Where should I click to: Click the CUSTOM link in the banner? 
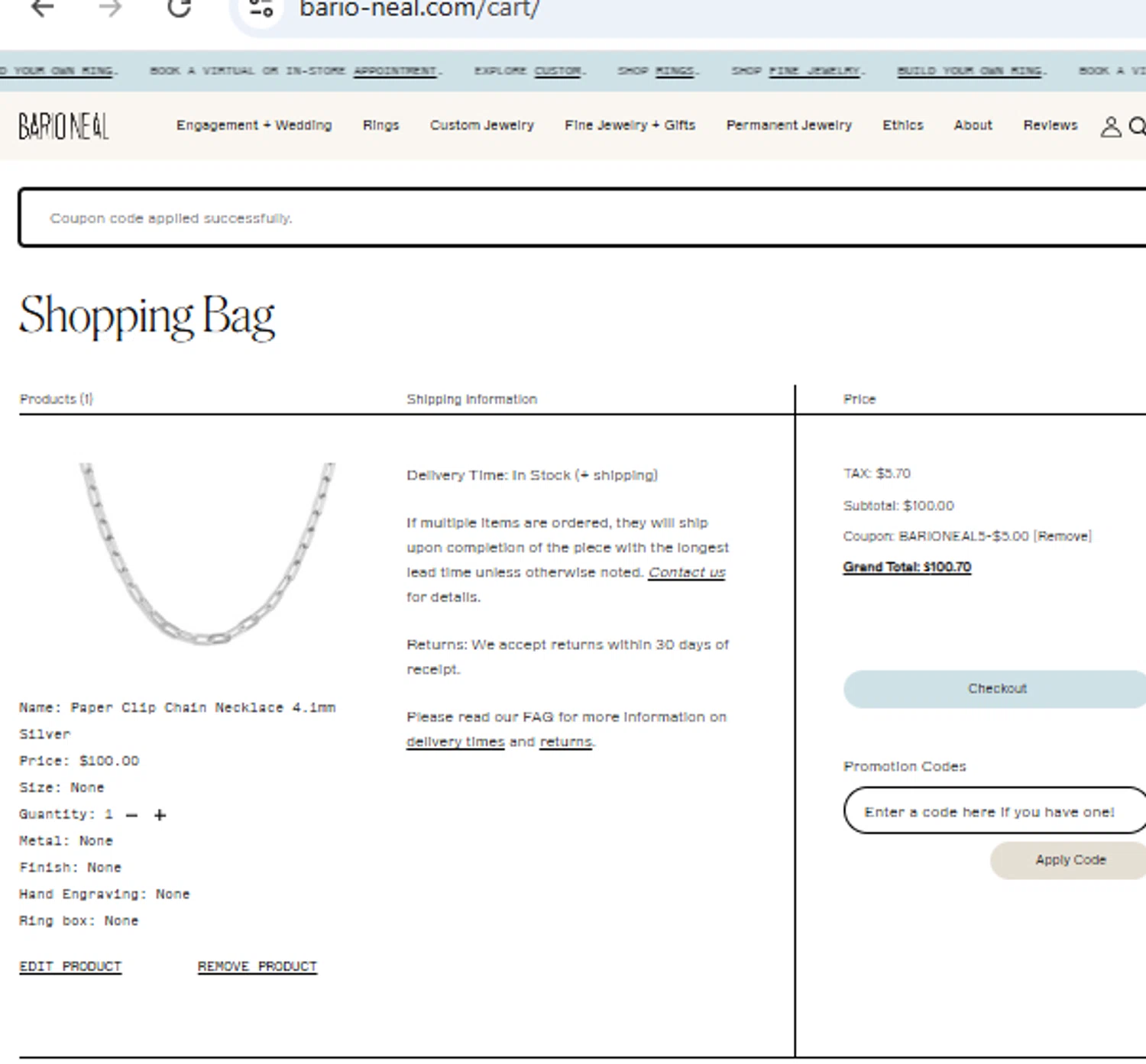click(x=558, y=71)
